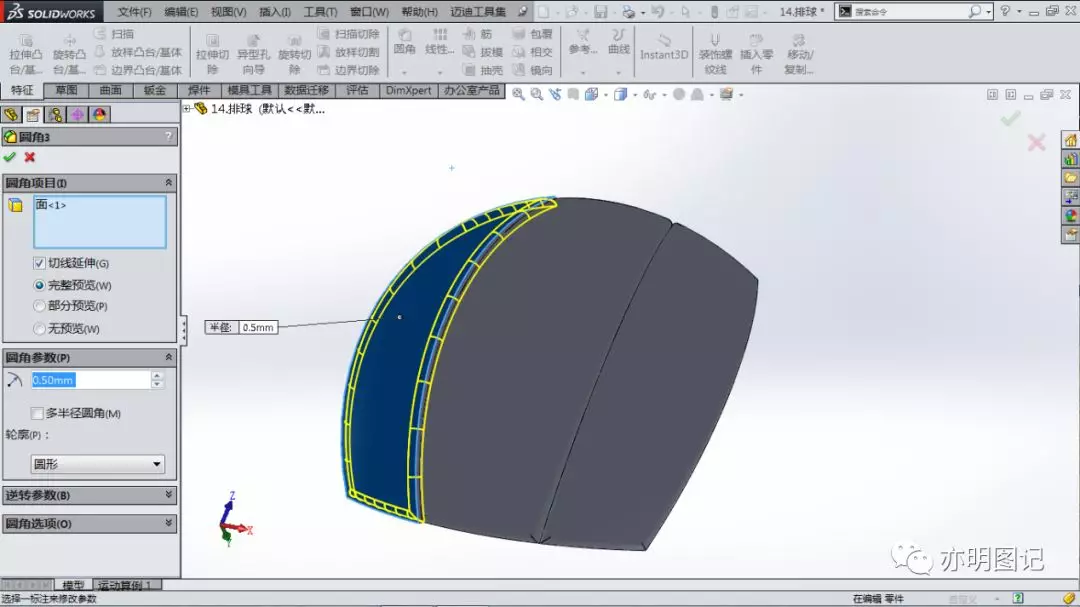Open the DisplayManager color ball icon
1080x607 pixels.
pos(99,114)
